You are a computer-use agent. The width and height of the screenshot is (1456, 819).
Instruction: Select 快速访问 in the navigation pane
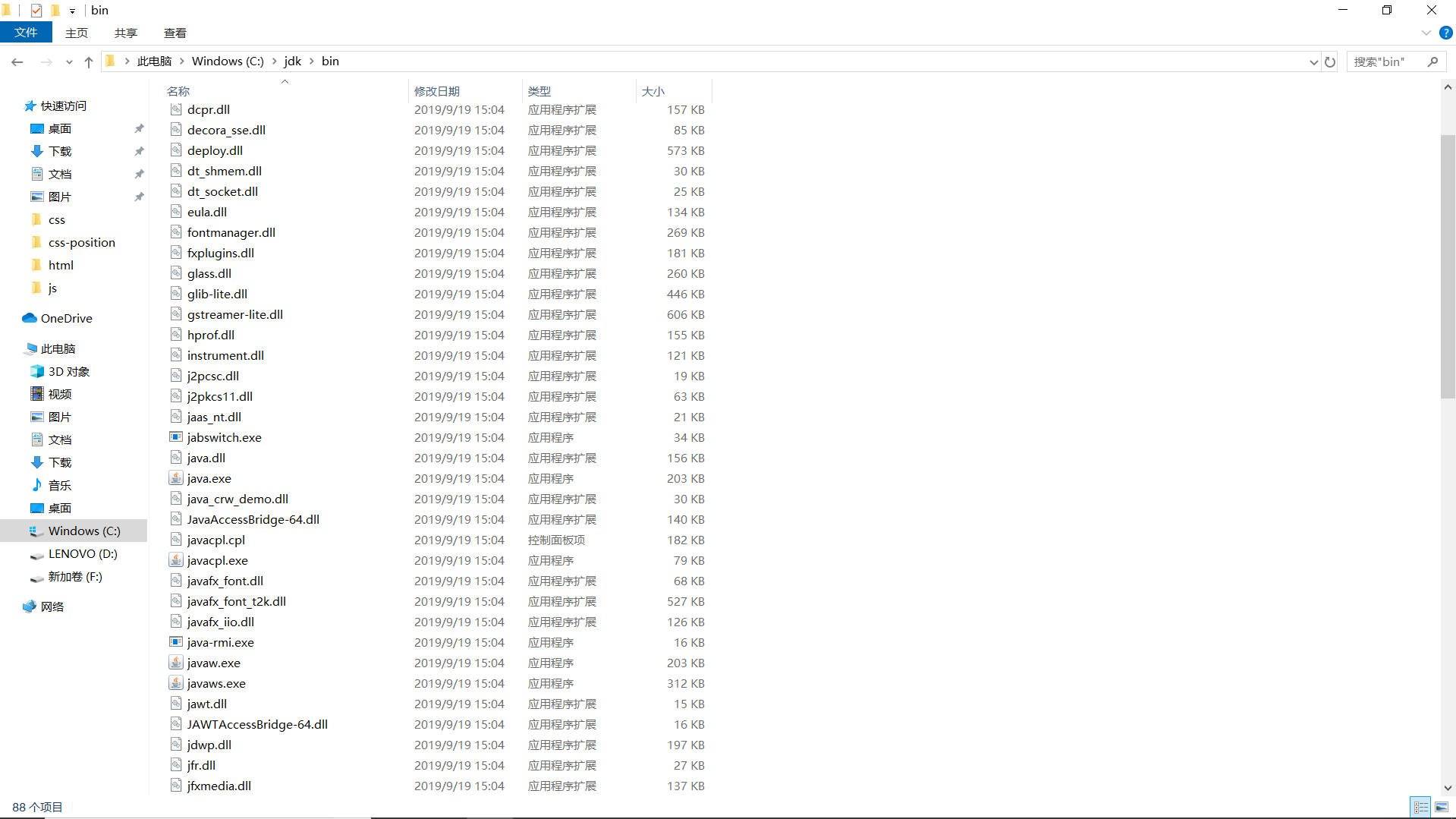(64, 106)
